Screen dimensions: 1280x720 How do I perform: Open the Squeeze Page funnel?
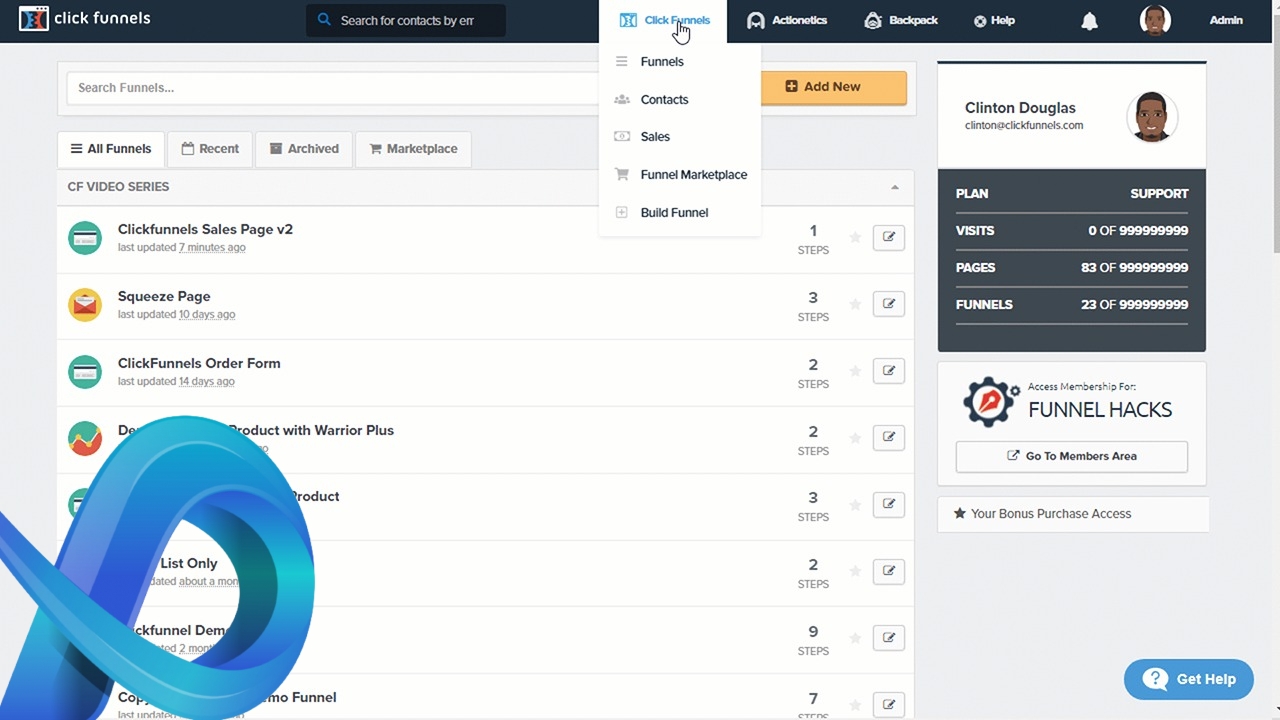[164, 296]
